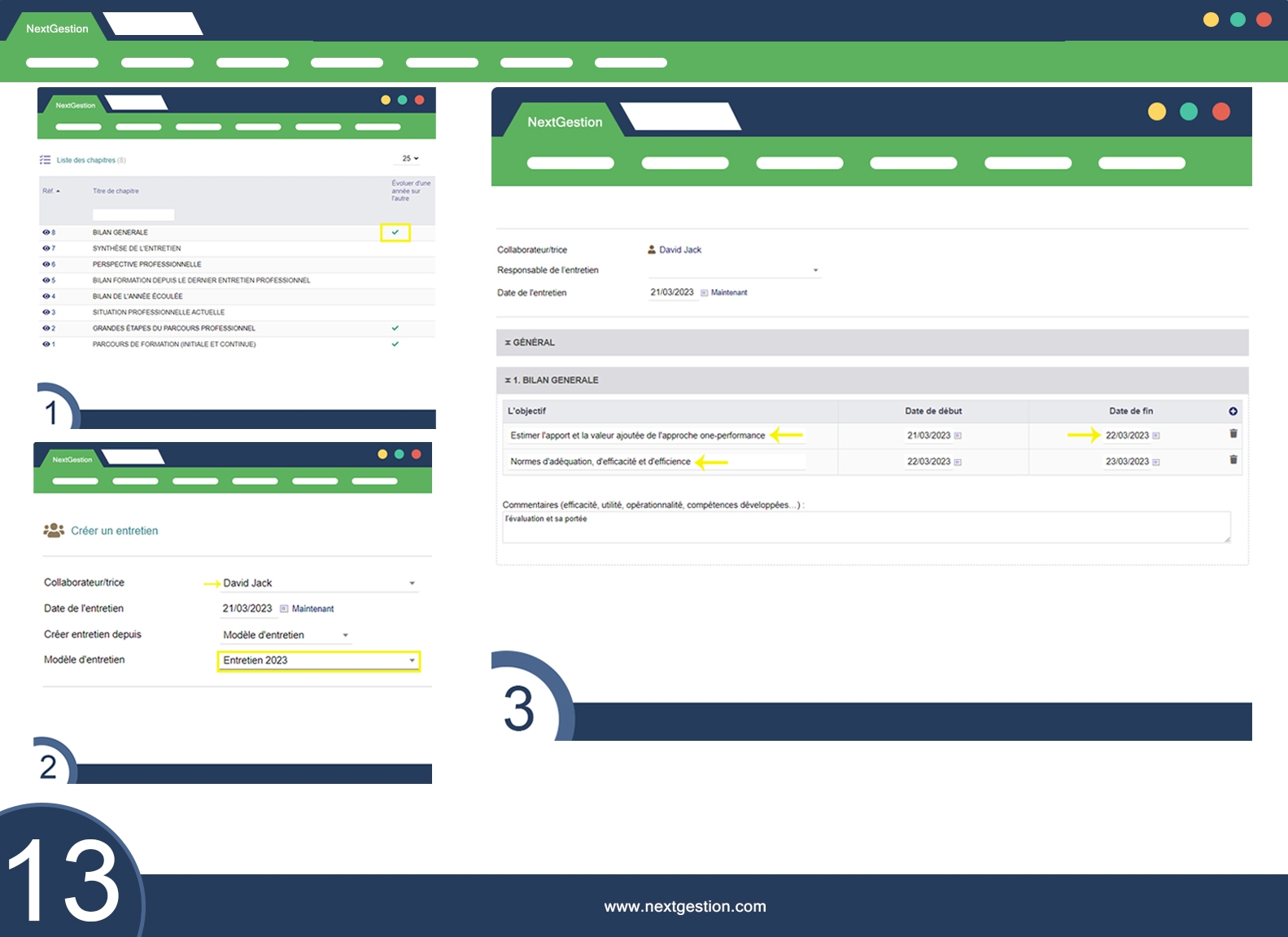Viewport: 1288px width, 937px height.
Task: Open the 25 rows-per-page dropdown
Action: (x=410, y=159)
